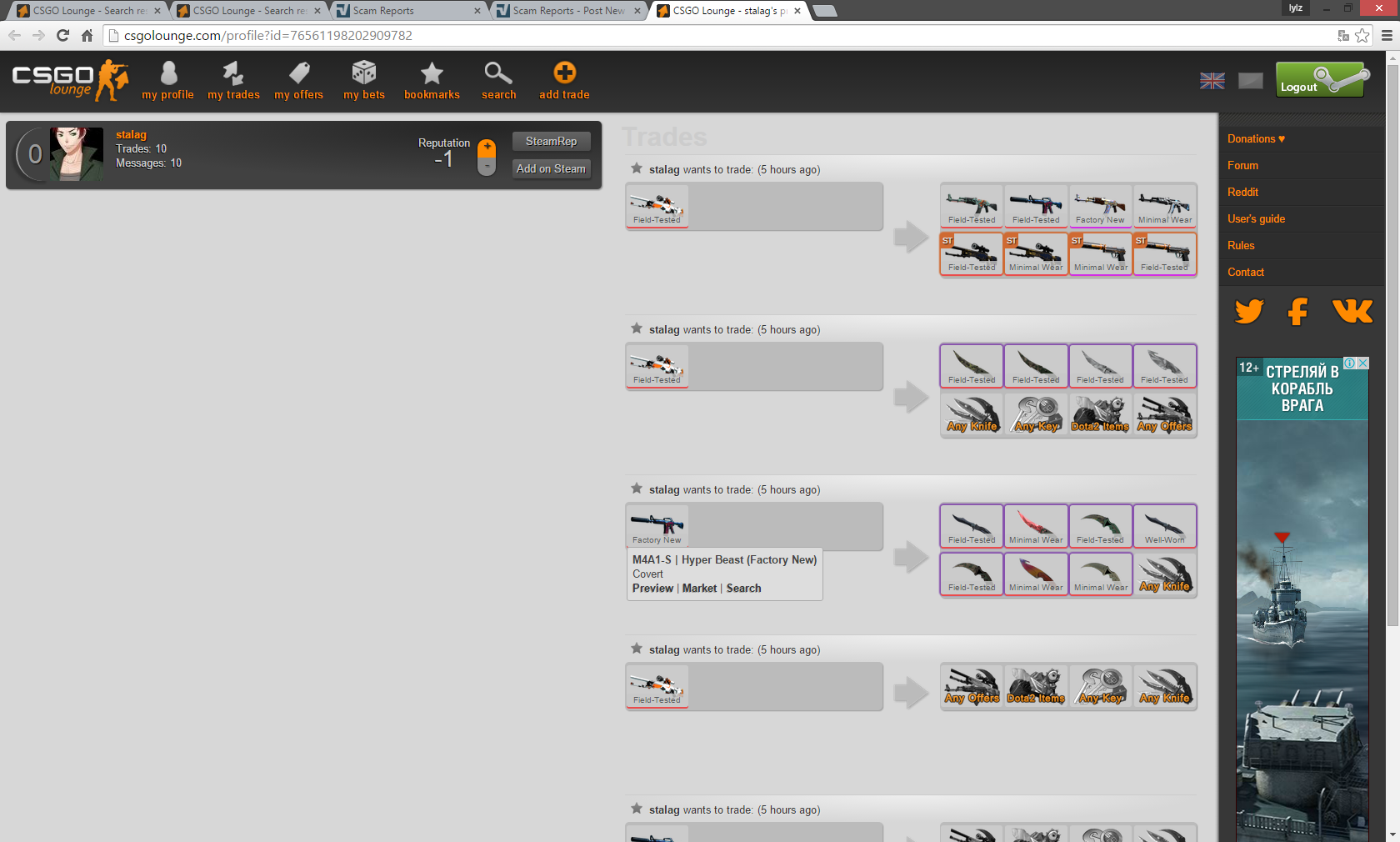The height and width of the screenshot is (842, 1400).
Task: Click the Logout button
Action: (1320, 80)
